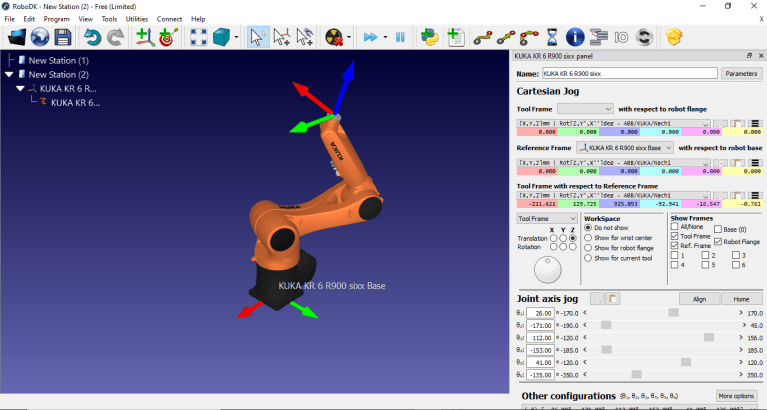Click the Undo arrow icon
Image resolution: width=767 pixels, height=410 pixels.
click(x=93, y=37)
